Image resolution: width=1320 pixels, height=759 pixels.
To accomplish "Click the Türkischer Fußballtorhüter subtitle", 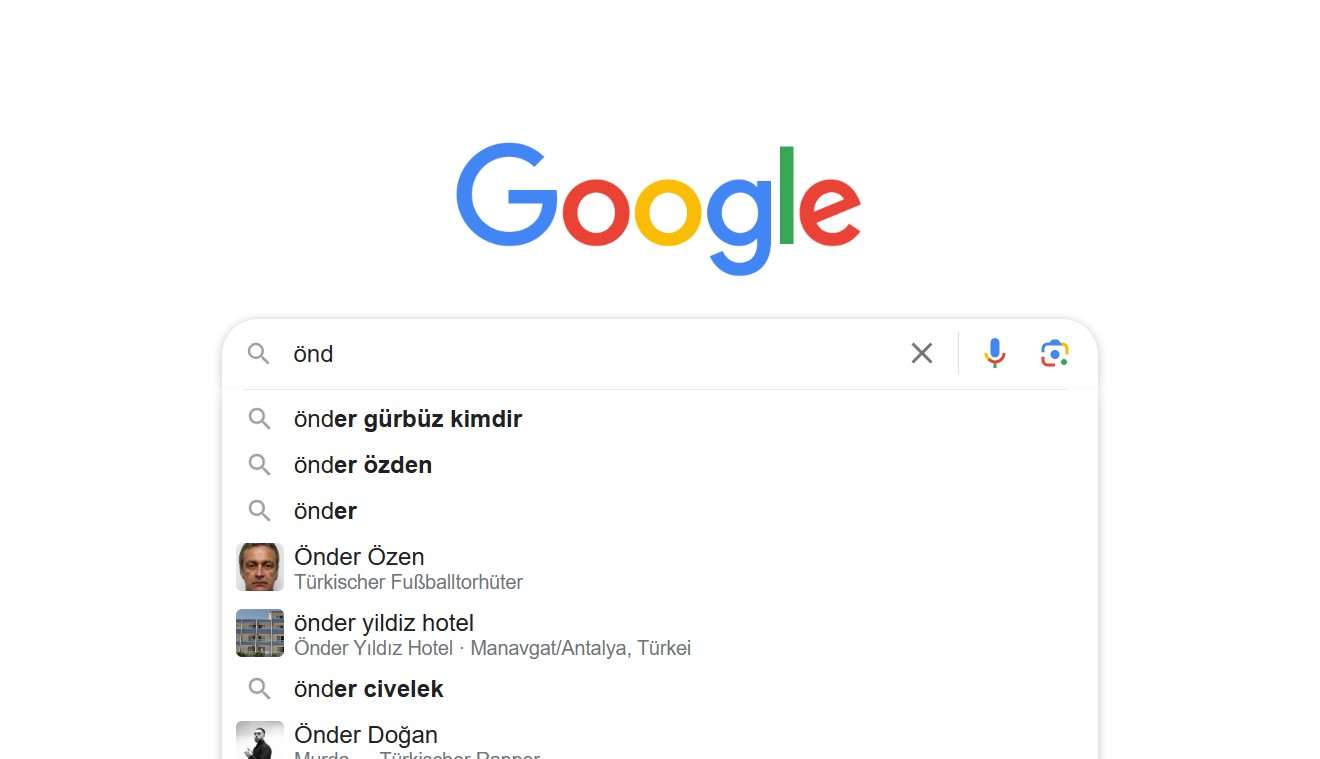I will (408, 582).
